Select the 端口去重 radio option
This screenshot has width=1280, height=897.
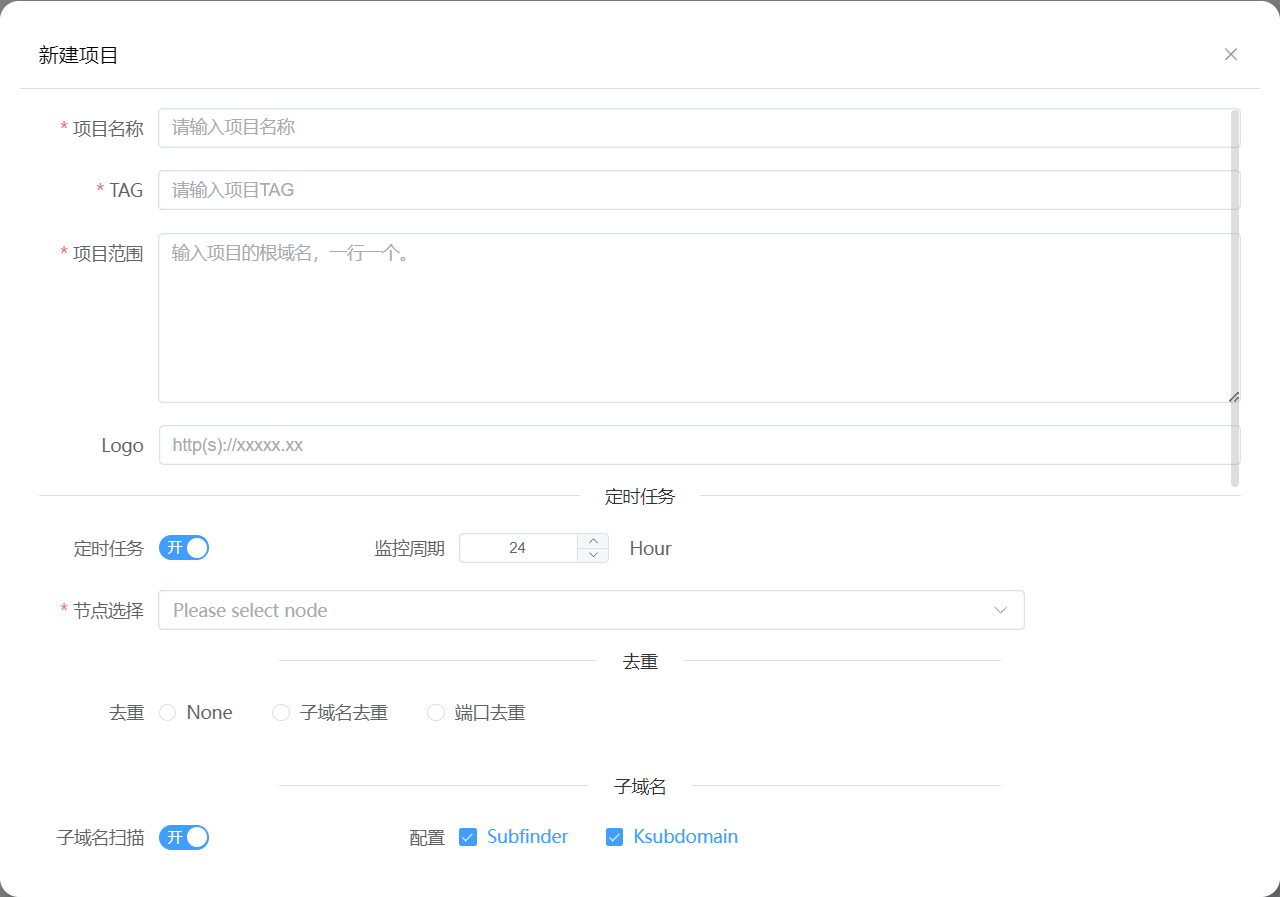pos(436,713)
